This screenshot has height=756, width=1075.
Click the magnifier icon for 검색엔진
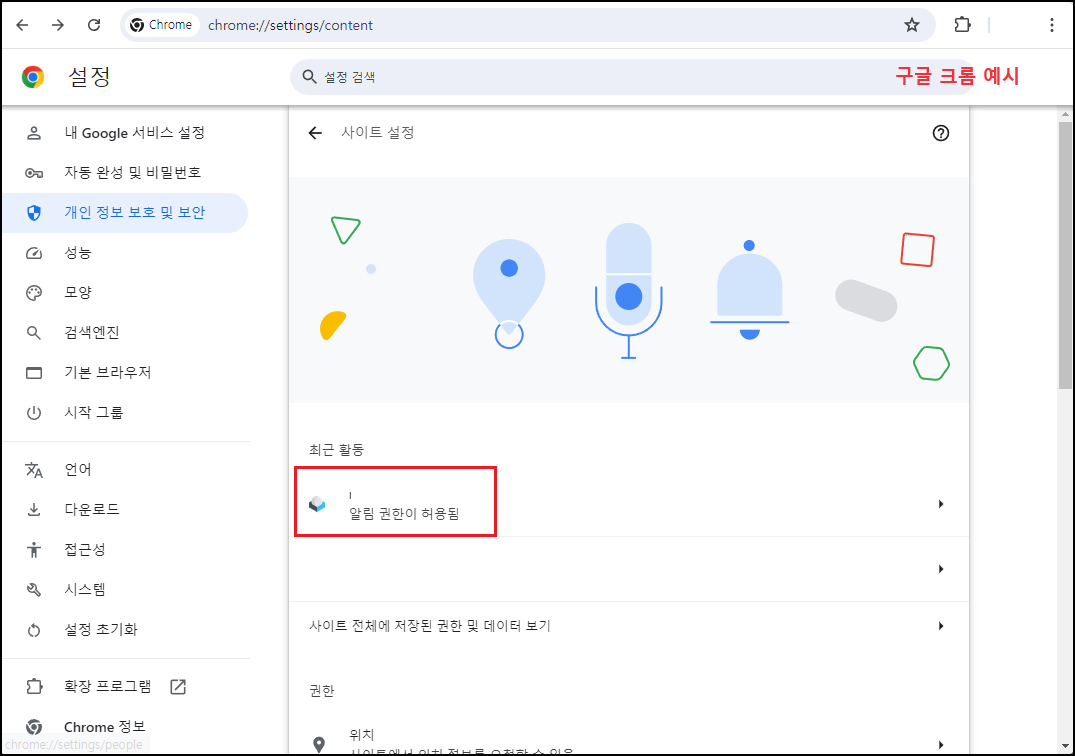34,333
